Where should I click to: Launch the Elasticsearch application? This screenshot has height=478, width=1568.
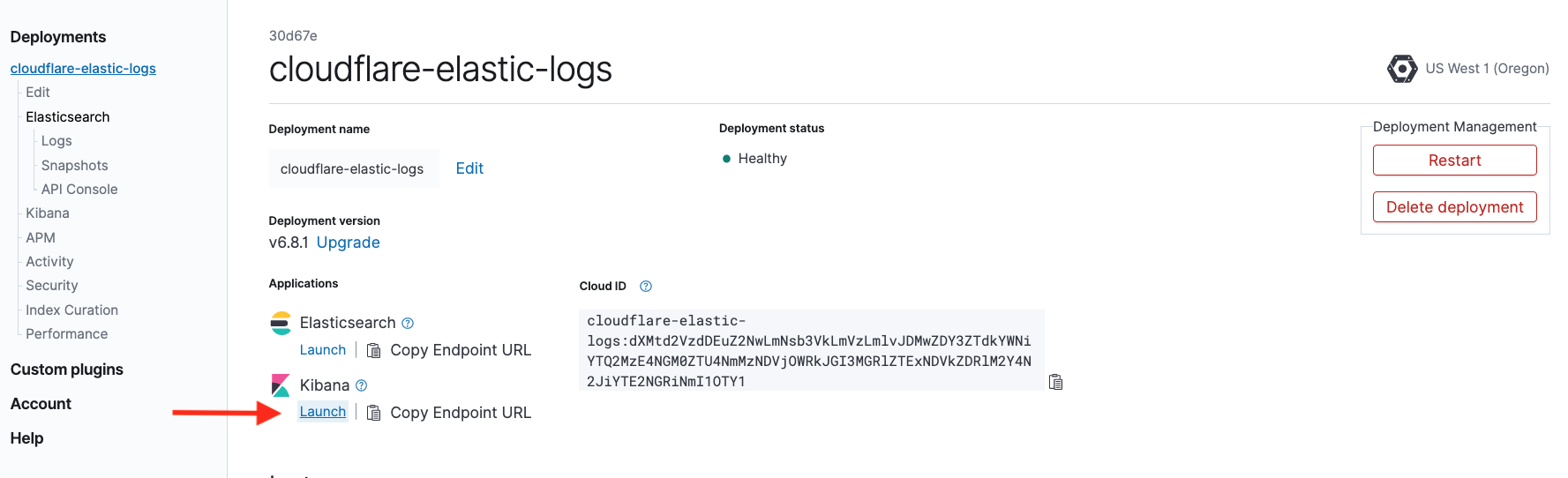pyautogui.click(x=323, y=350)
